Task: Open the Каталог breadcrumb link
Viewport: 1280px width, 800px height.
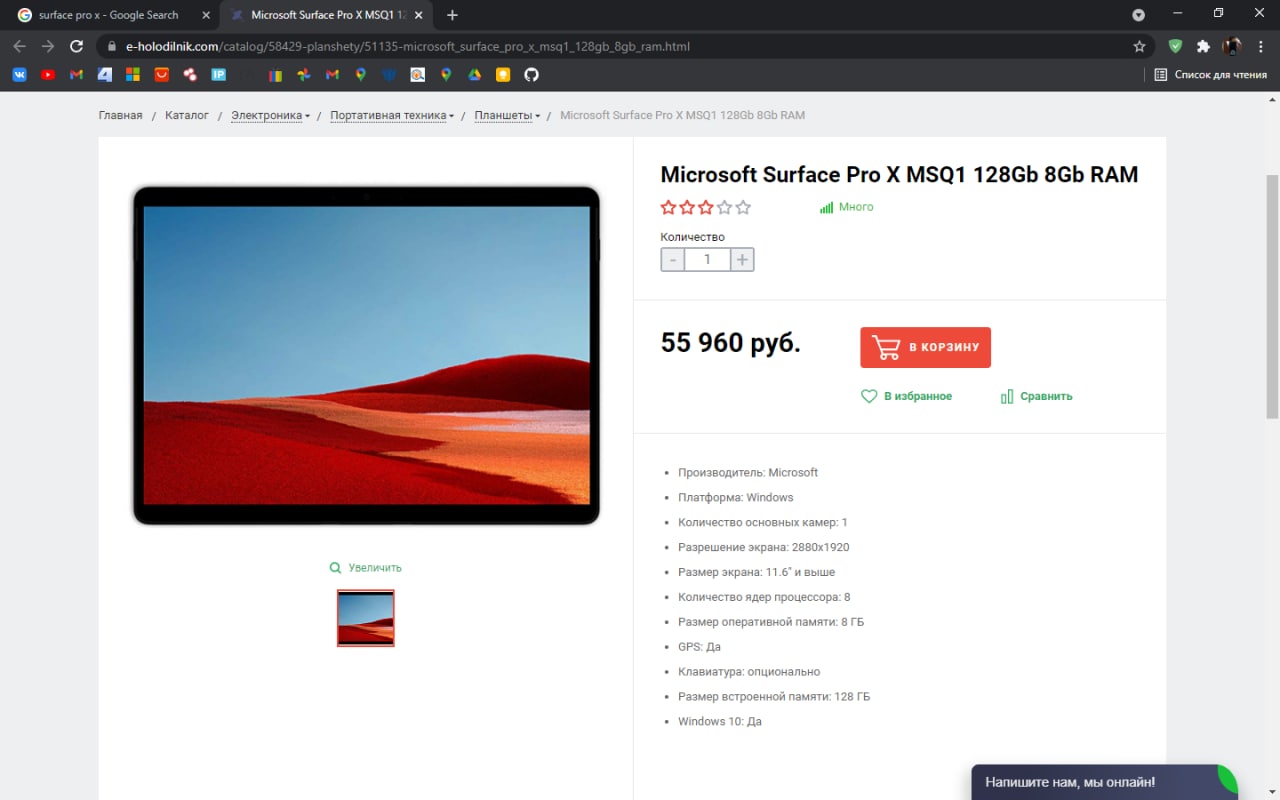Action: point(187,115)
